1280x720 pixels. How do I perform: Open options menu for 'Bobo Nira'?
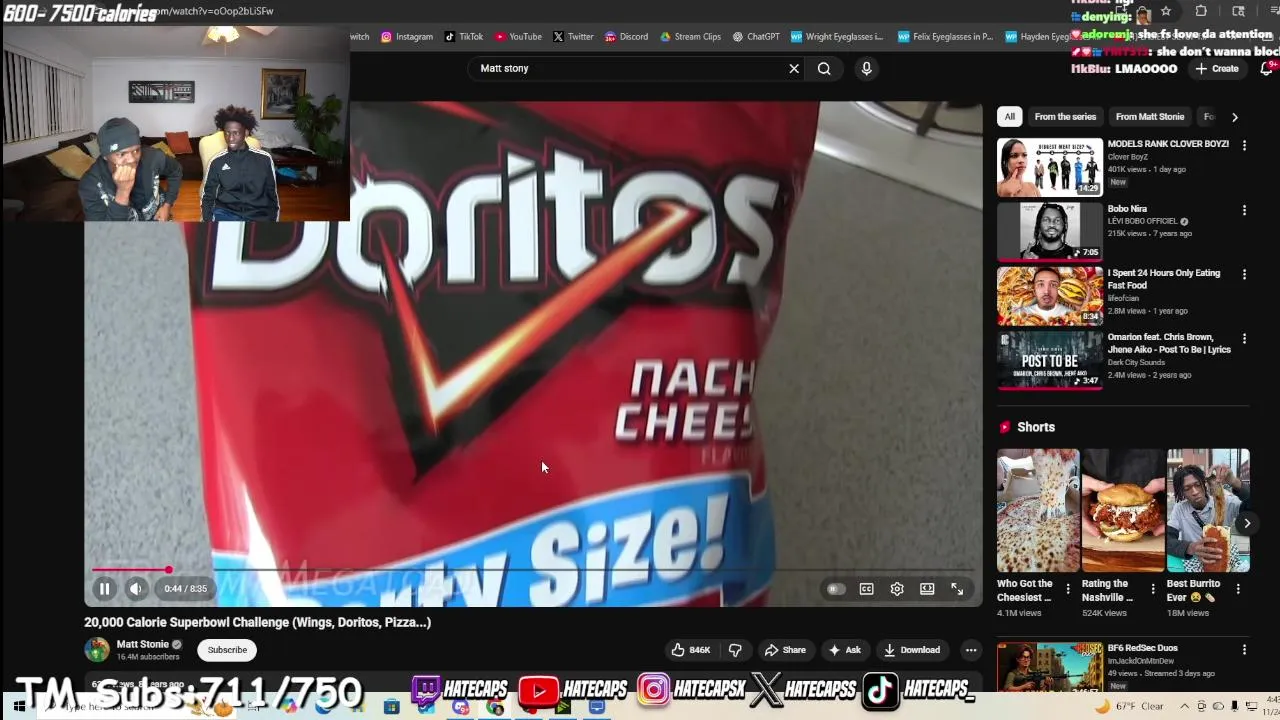pyautogui.click(x=1244, y=211)
